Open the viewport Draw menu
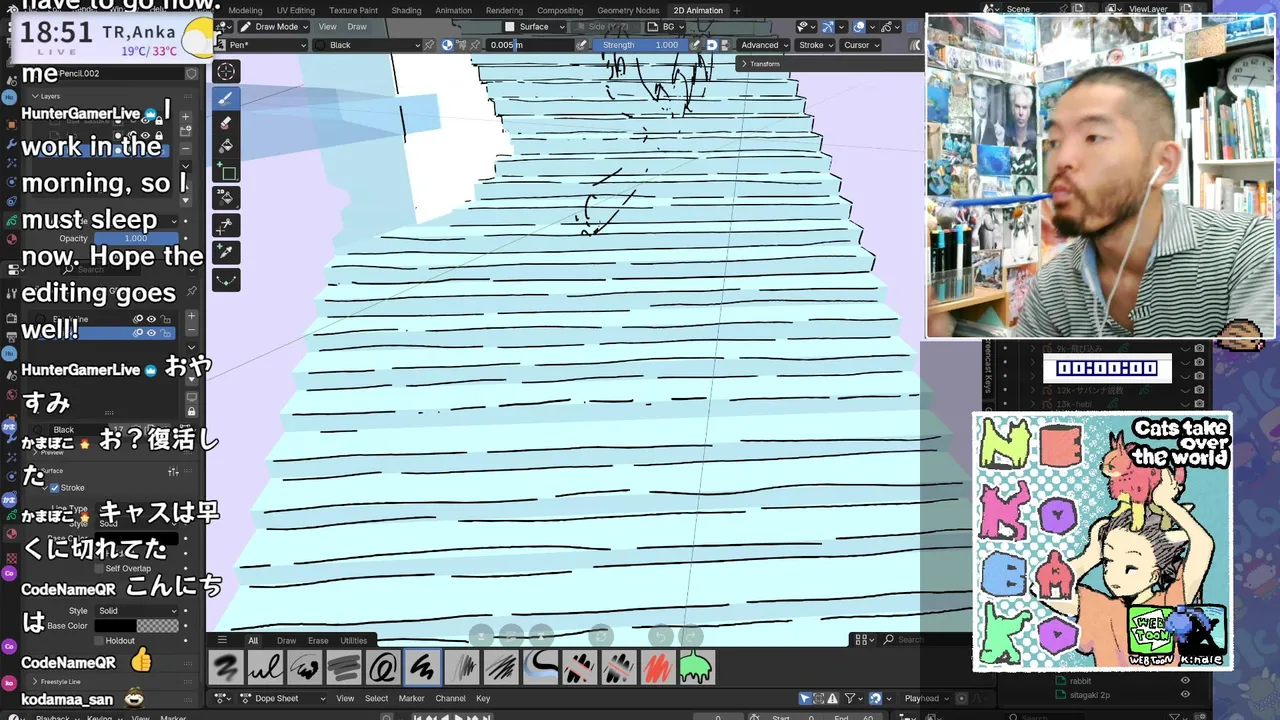This screenshot has height=720, width=1280. [x=357, y=27]
